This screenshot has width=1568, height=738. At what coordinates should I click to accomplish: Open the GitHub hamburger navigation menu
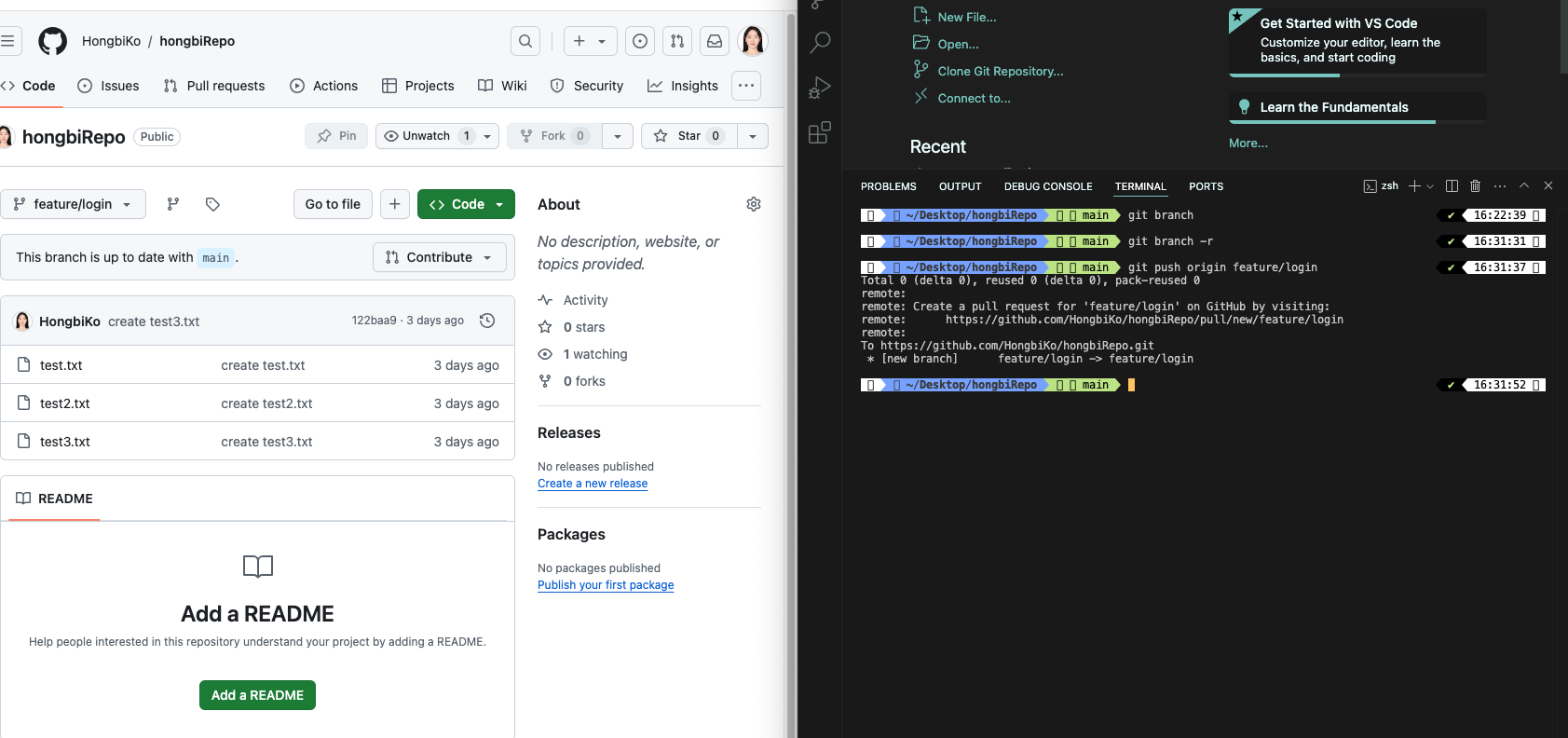pyautogui.click(x=7, y=41)
